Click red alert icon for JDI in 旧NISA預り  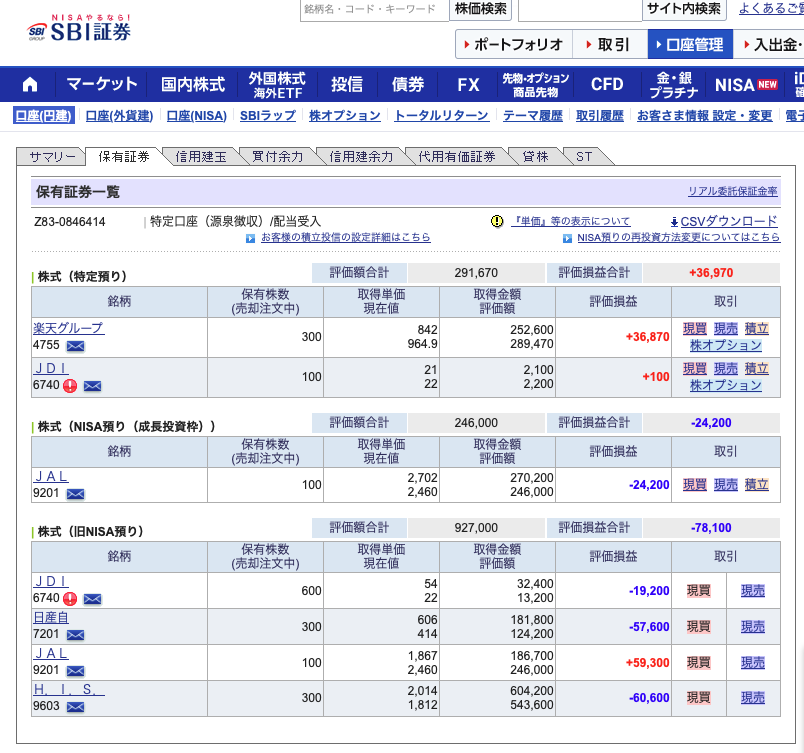(70, 599)
